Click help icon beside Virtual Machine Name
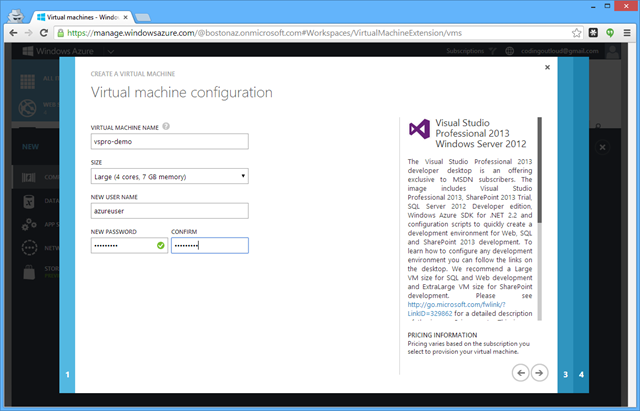 pos(166,127)
